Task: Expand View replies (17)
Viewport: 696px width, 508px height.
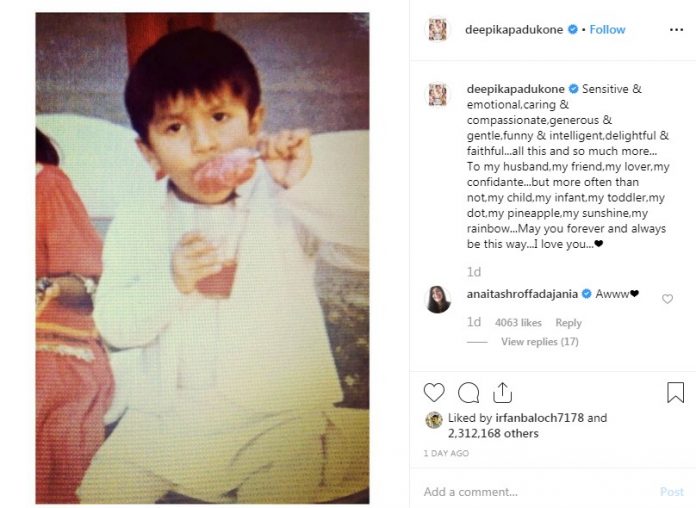Action: coord(540,342)
